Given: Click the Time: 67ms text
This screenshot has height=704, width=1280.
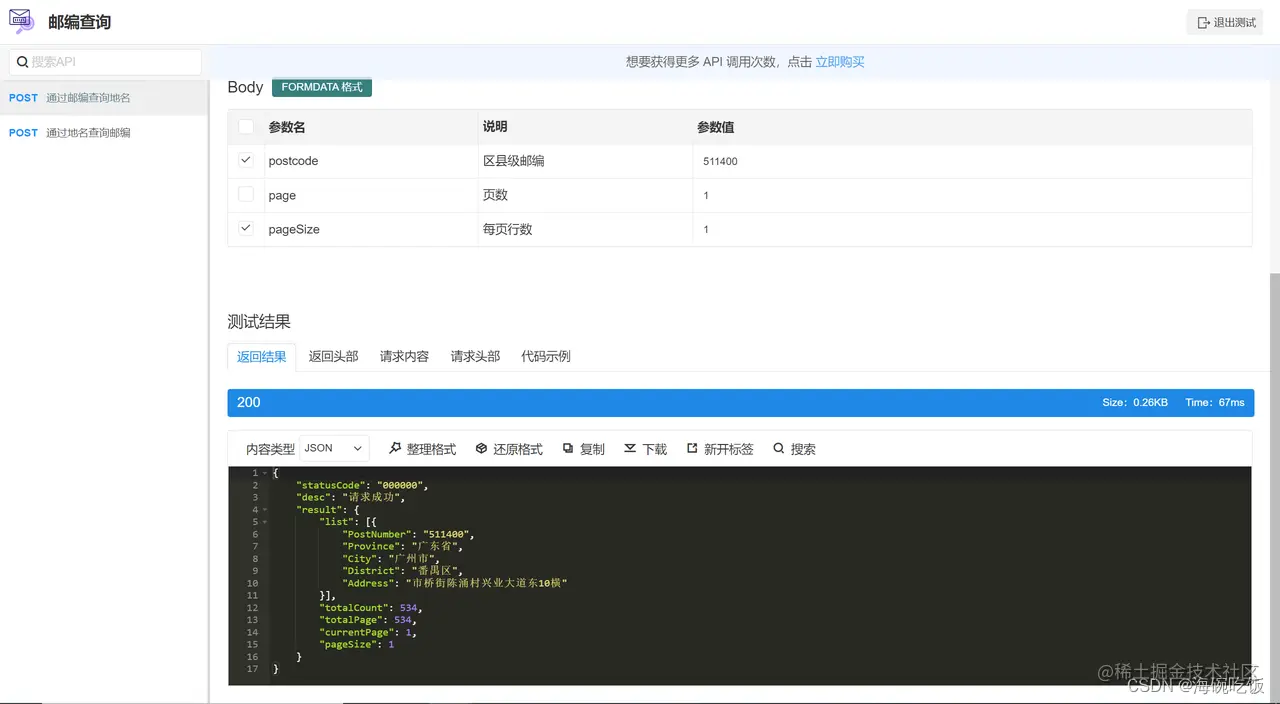Looking at the screenshot, I should pyautogui.click(x=1215, y=402).
